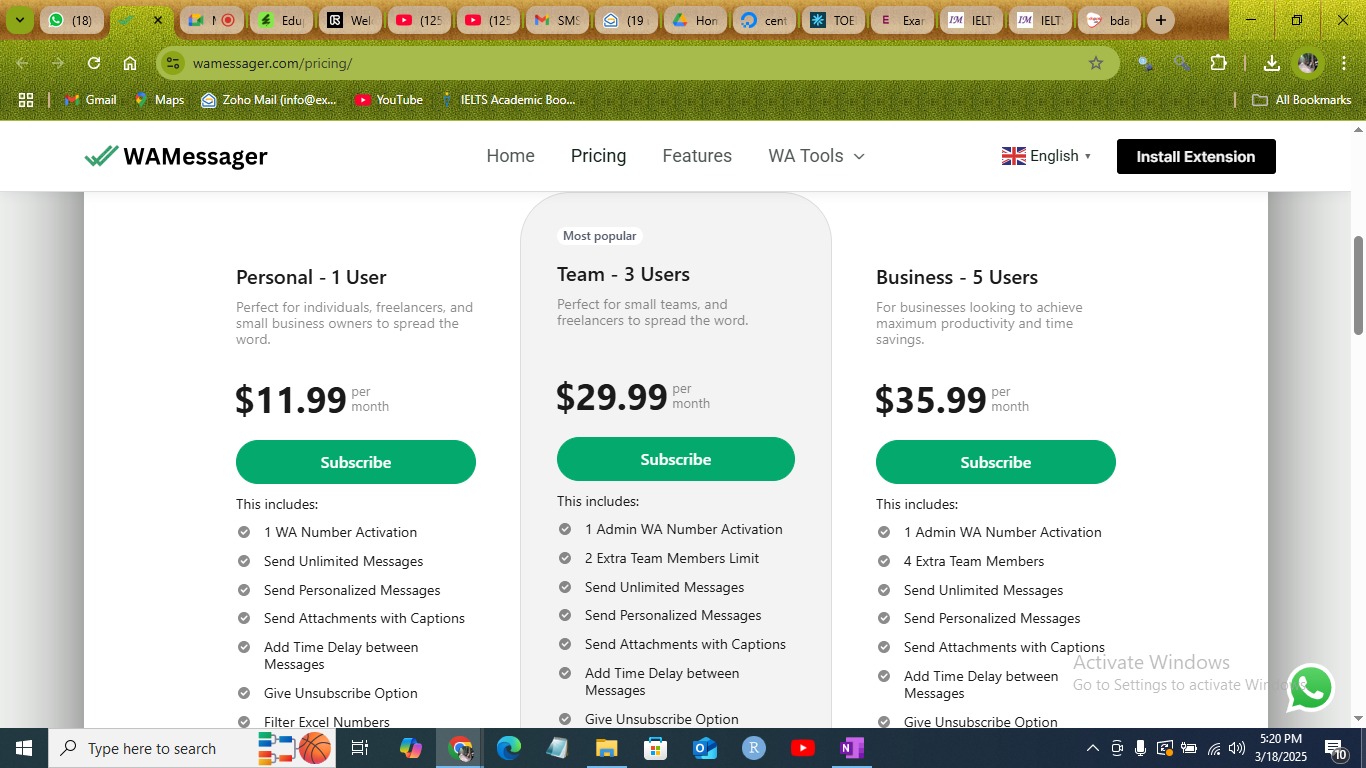
Task: Reload the page with the refresh icon
Action: point(94,63)
